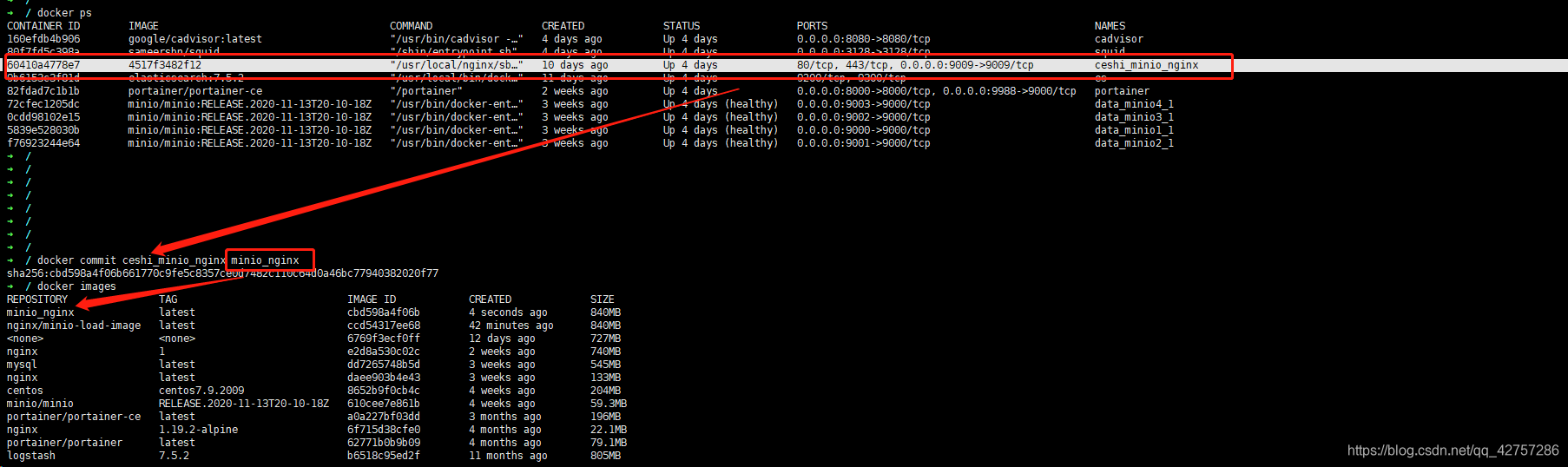
Task: Click the "/portainer" command text
Action: click(426, 91)
